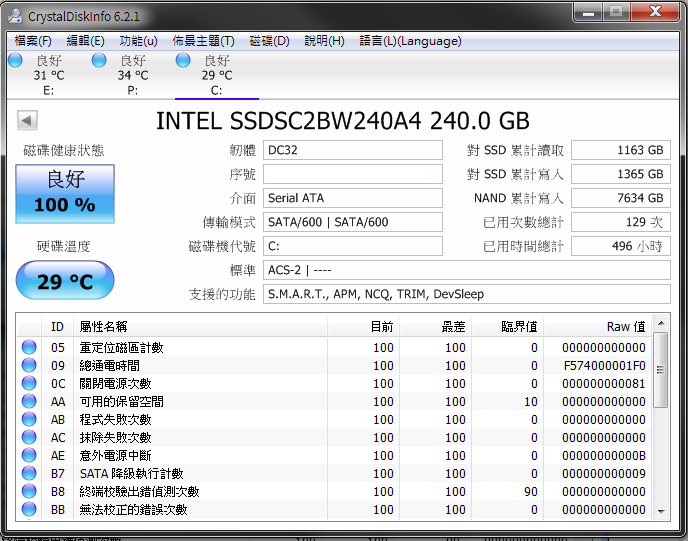
Task: Click the firmware field showing DC32
Action: tap(352, 150)
